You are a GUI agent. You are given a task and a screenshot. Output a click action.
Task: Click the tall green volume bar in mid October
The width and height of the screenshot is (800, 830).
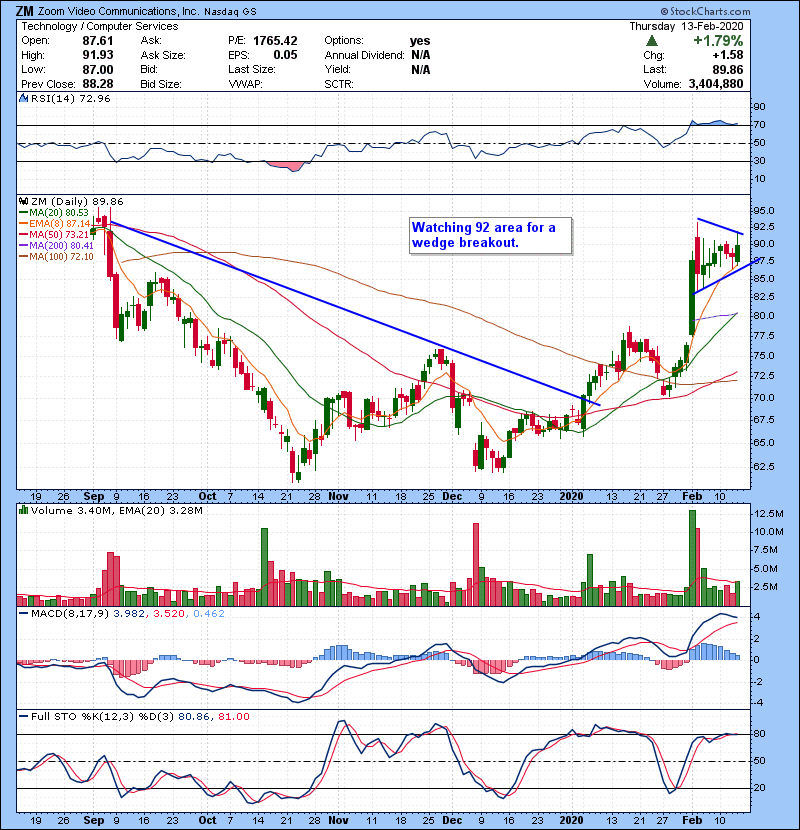pos(264,567)
